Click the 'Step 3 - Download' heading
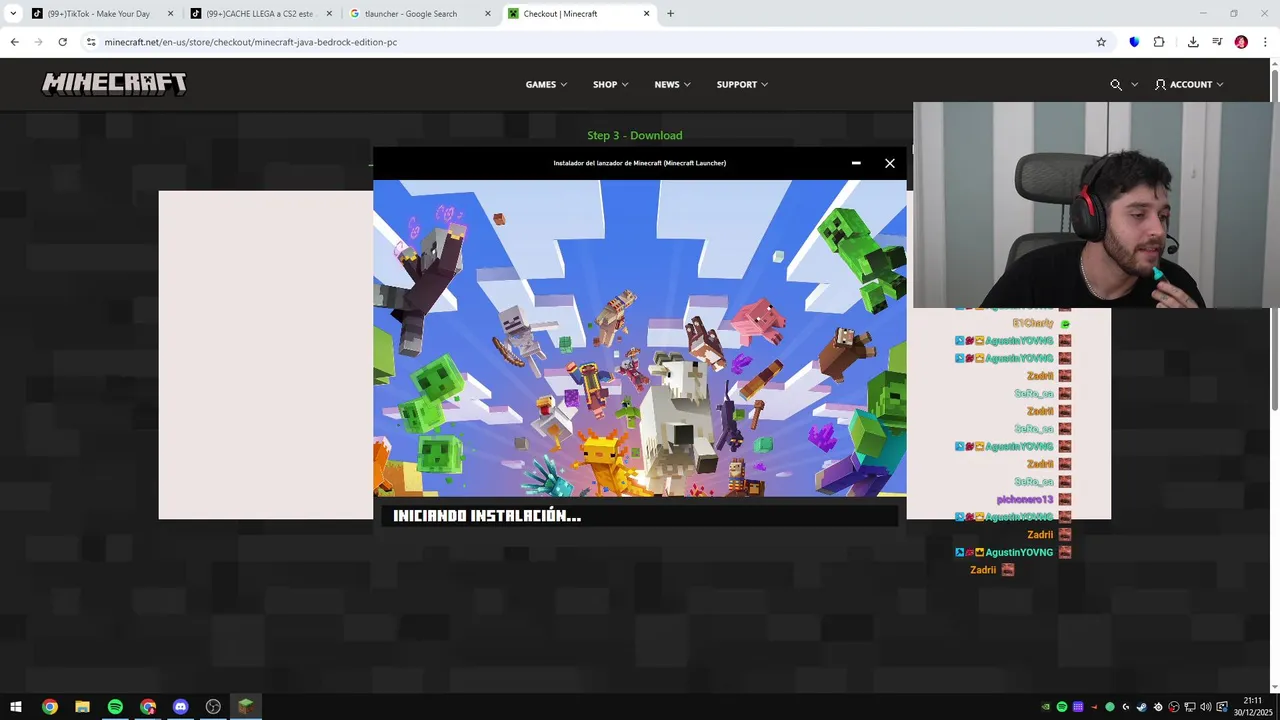Image resolution: width=1280 pixels, height=720 pixels. [x=635, y=136]
